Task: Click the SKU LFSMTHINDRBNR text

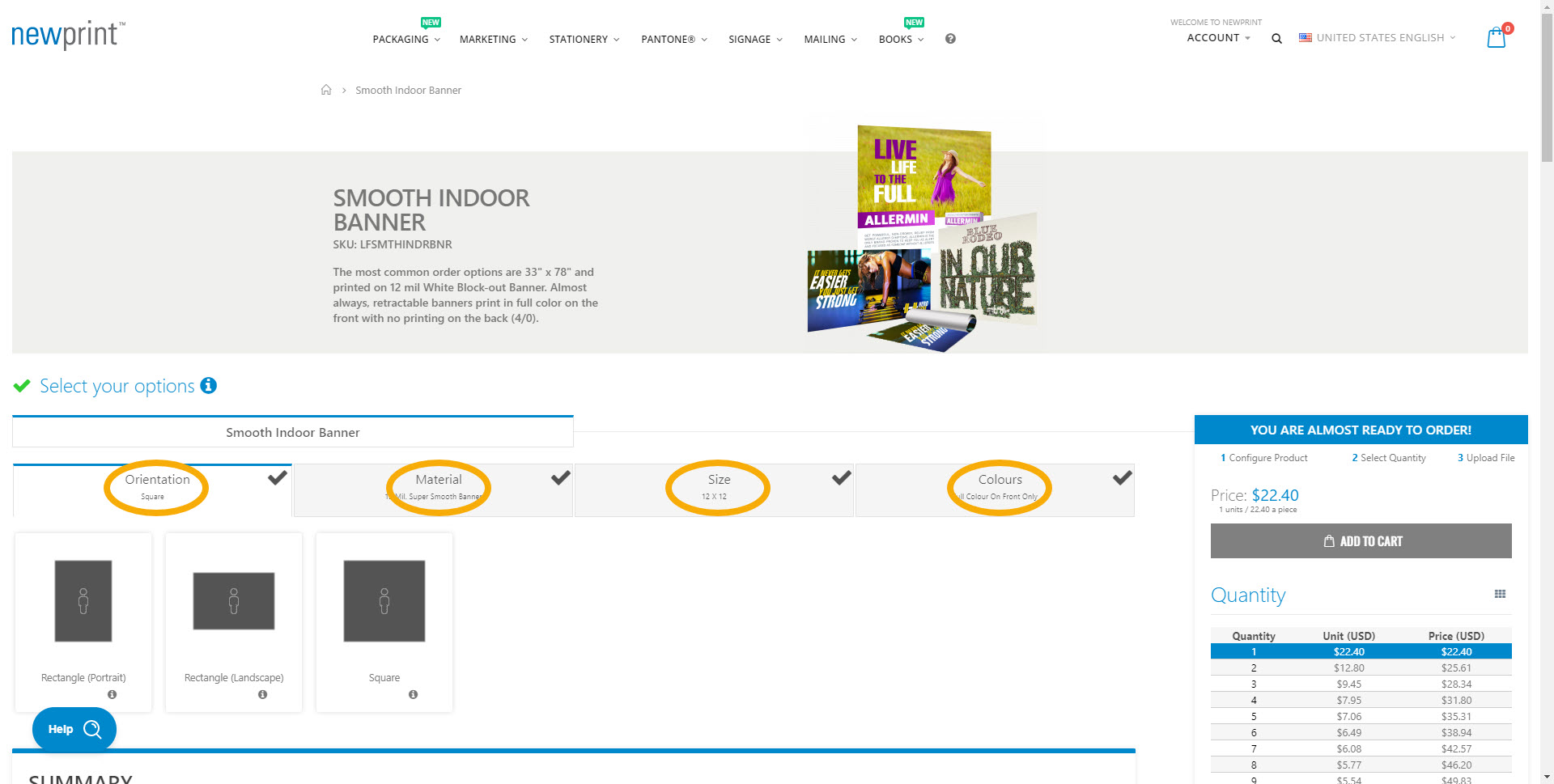Action: click(393, 244)
